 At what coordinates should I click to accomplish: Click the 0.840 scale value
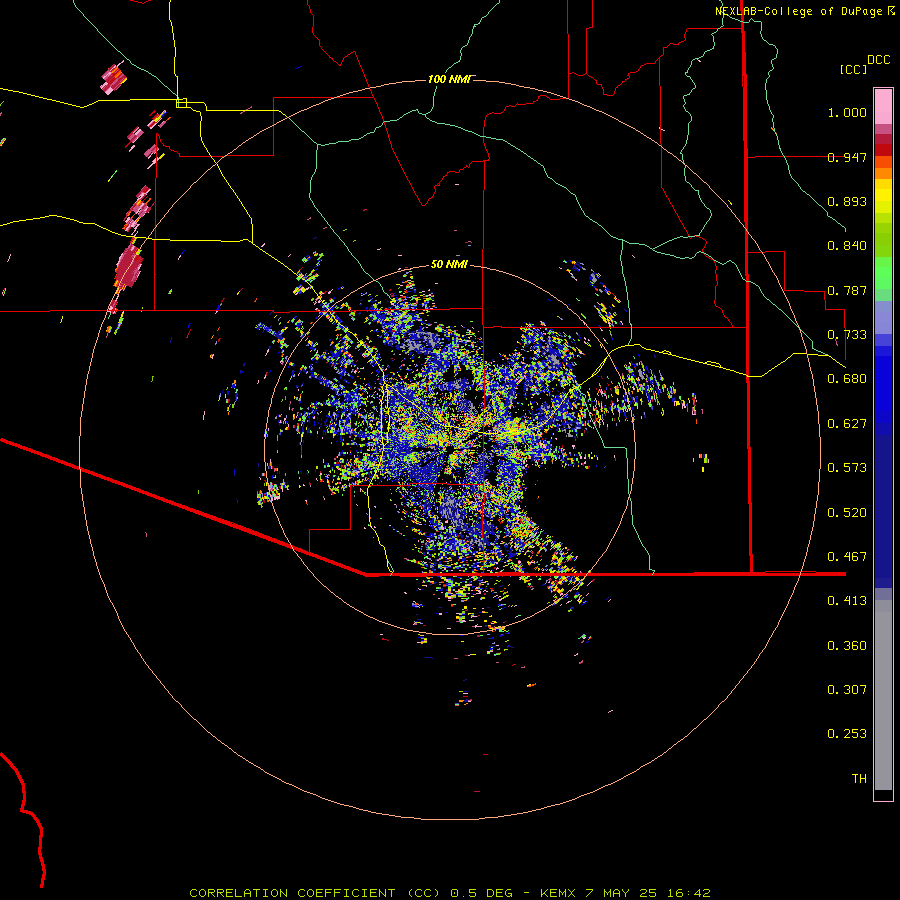847,246
